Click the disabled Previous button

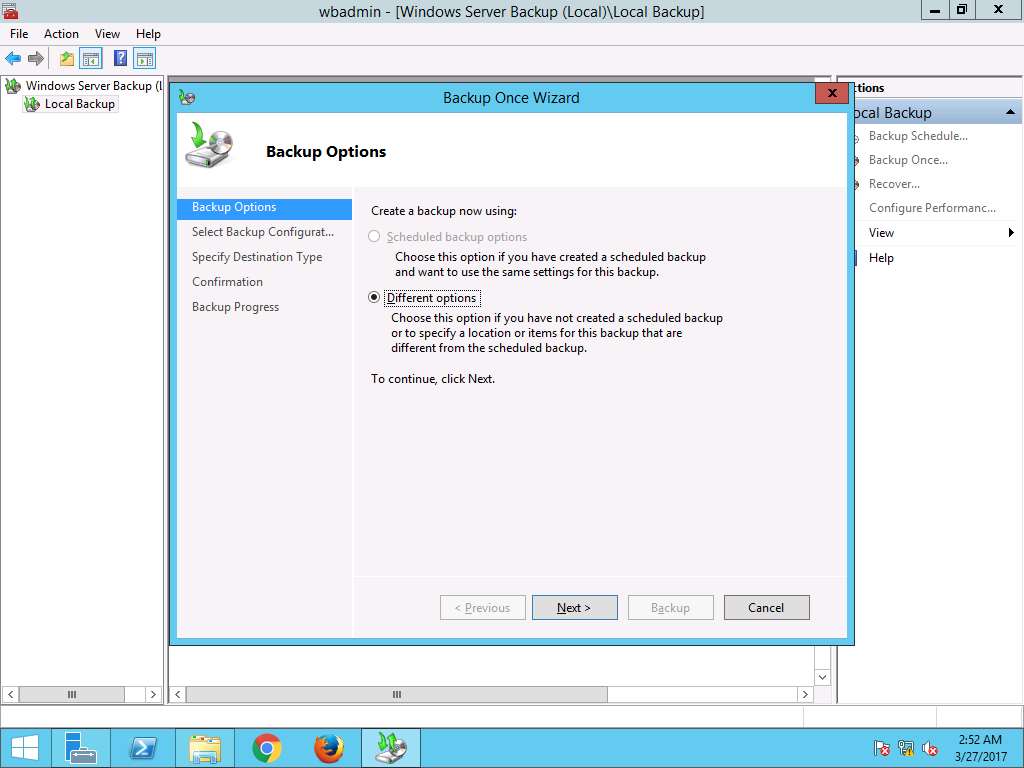tap(483, 607)
